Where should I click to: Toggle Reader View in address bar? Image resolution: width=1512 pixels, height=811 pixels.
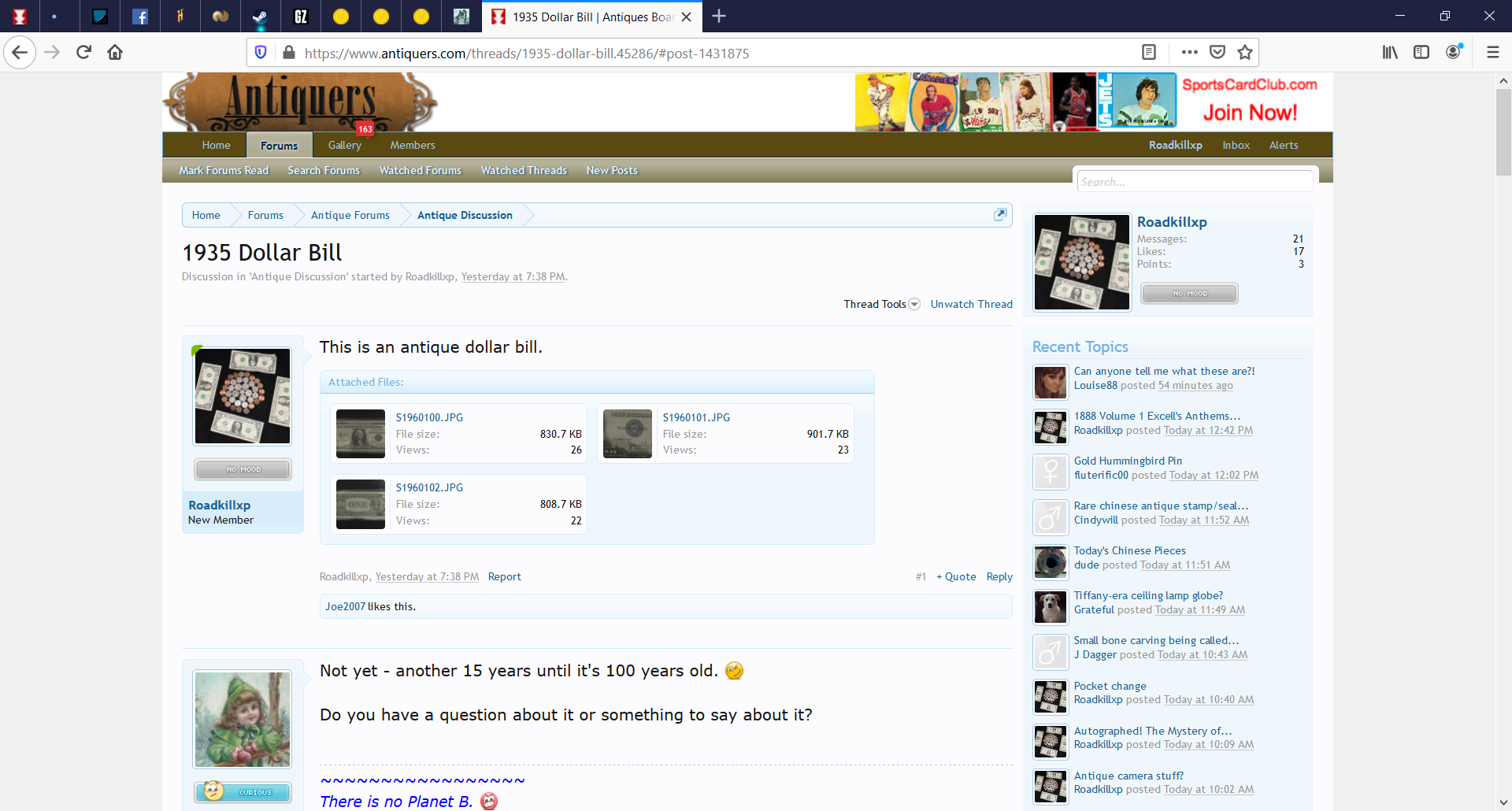coord(1149,53)
